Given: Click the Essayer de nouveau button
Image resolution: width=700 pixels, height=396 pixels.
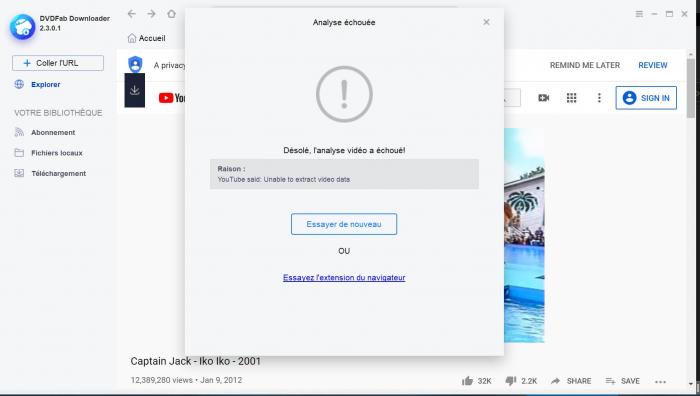Looking at the screenshot, I should point(344,224).
